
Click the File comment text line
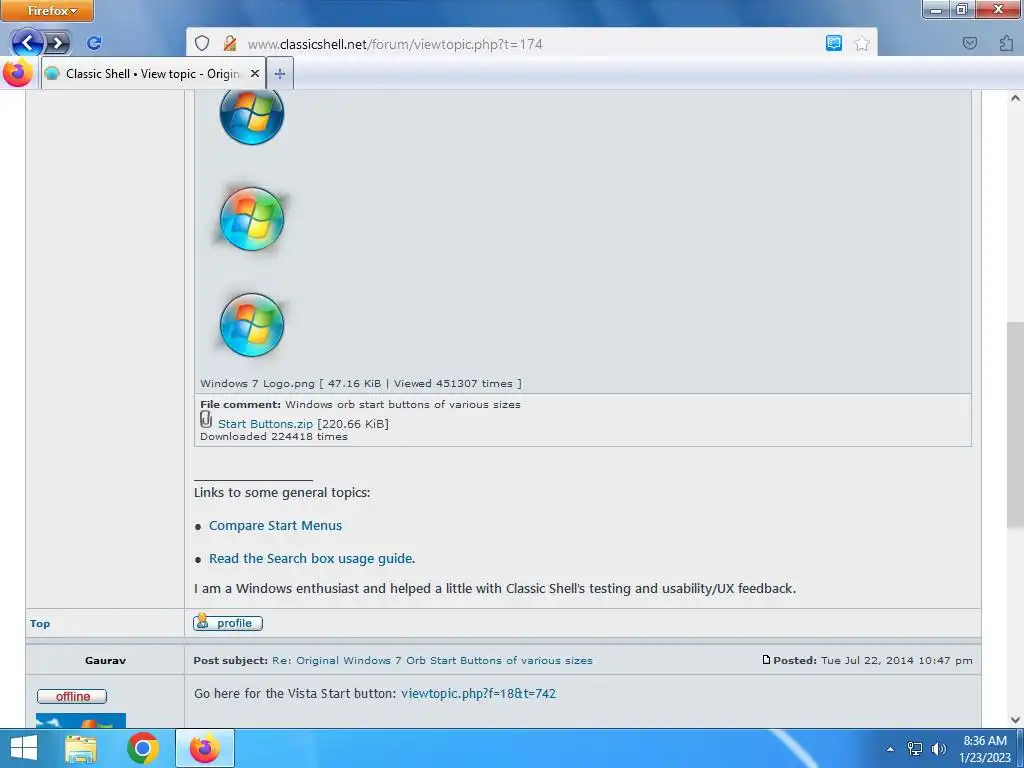point(360,404)
